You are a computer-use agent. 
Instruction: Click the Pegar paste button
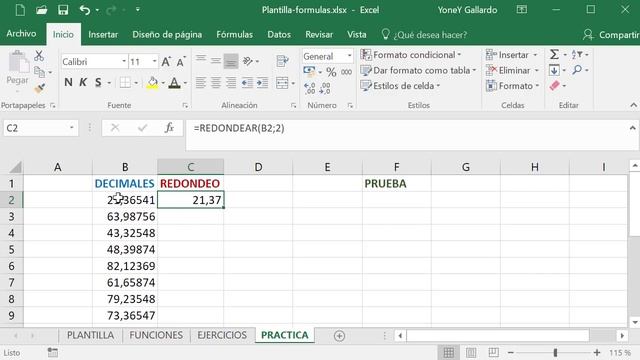pos(17,69)
